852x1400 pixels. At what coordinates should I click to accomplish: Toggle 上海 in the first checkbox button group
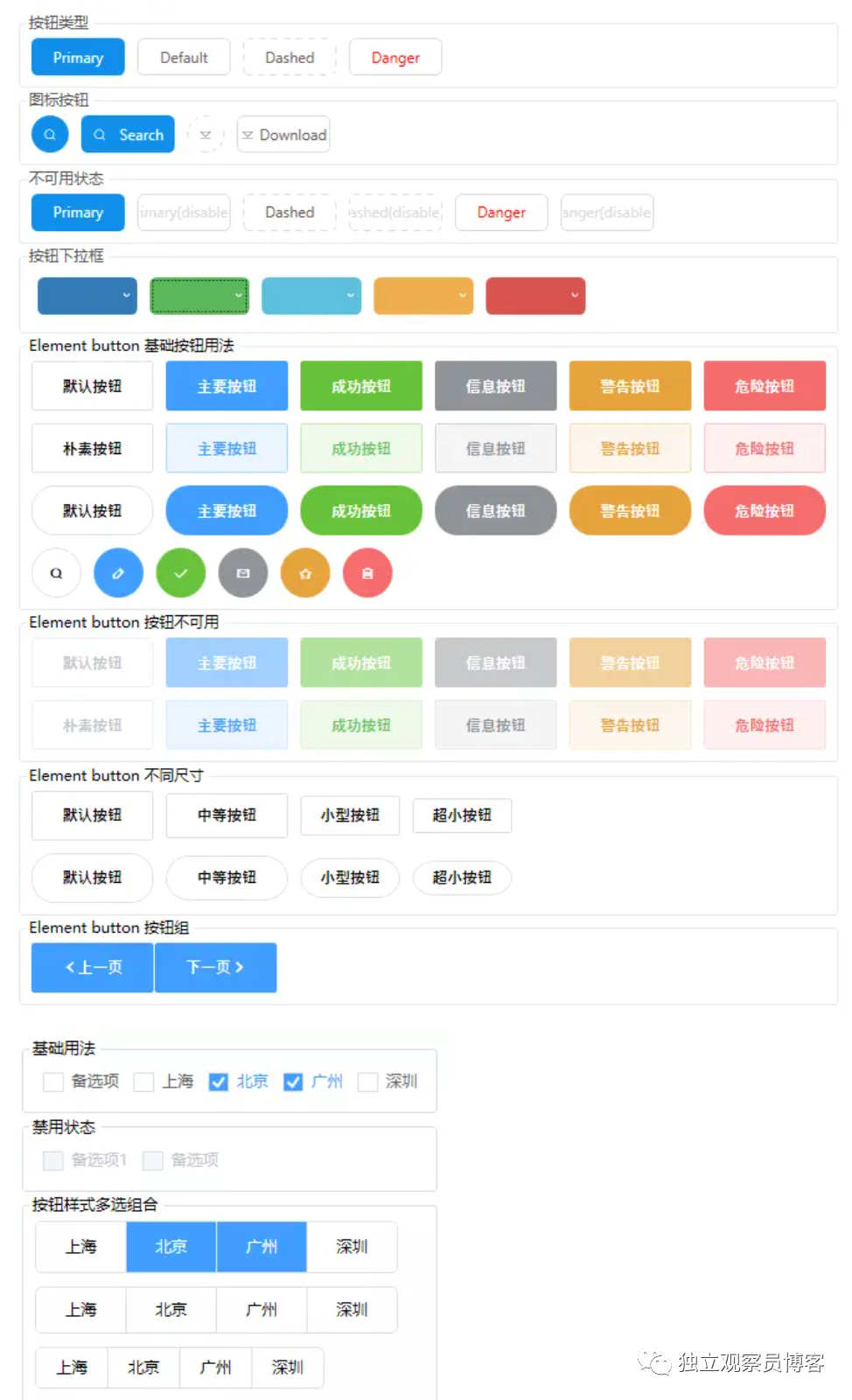80,1247
